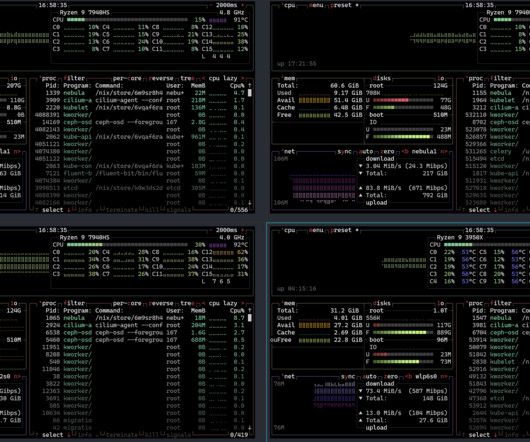
Task: Click info button in the 0/556 process pane
Action: [85, 210]
